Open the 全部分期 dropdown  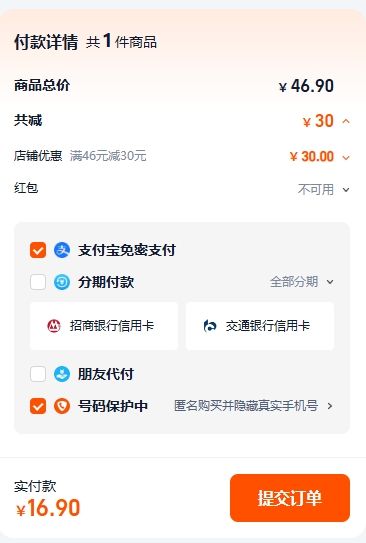[302, 282]
